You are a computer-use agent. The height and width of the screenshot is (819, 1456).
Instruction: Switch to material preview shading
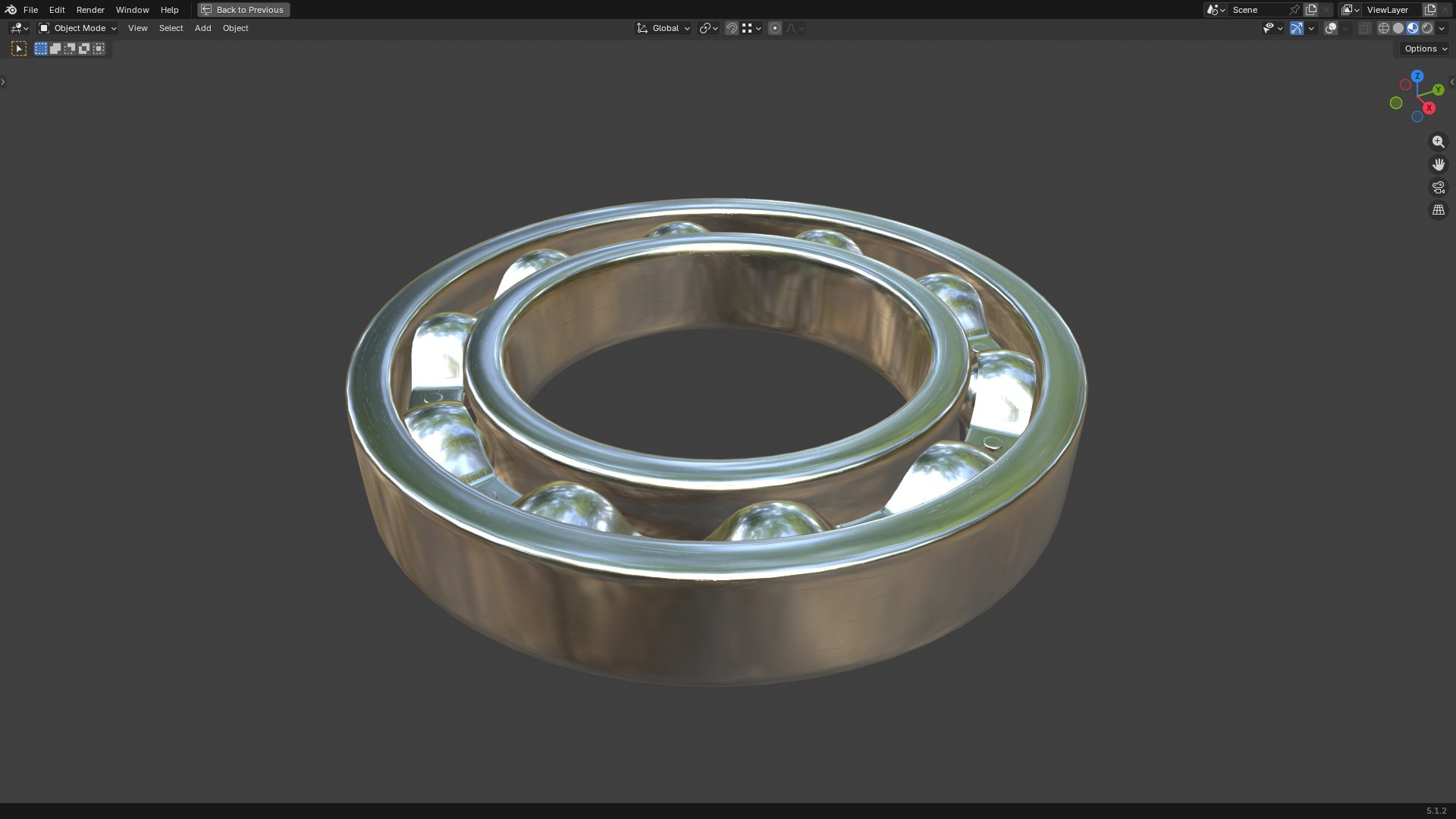(1413, 28)
